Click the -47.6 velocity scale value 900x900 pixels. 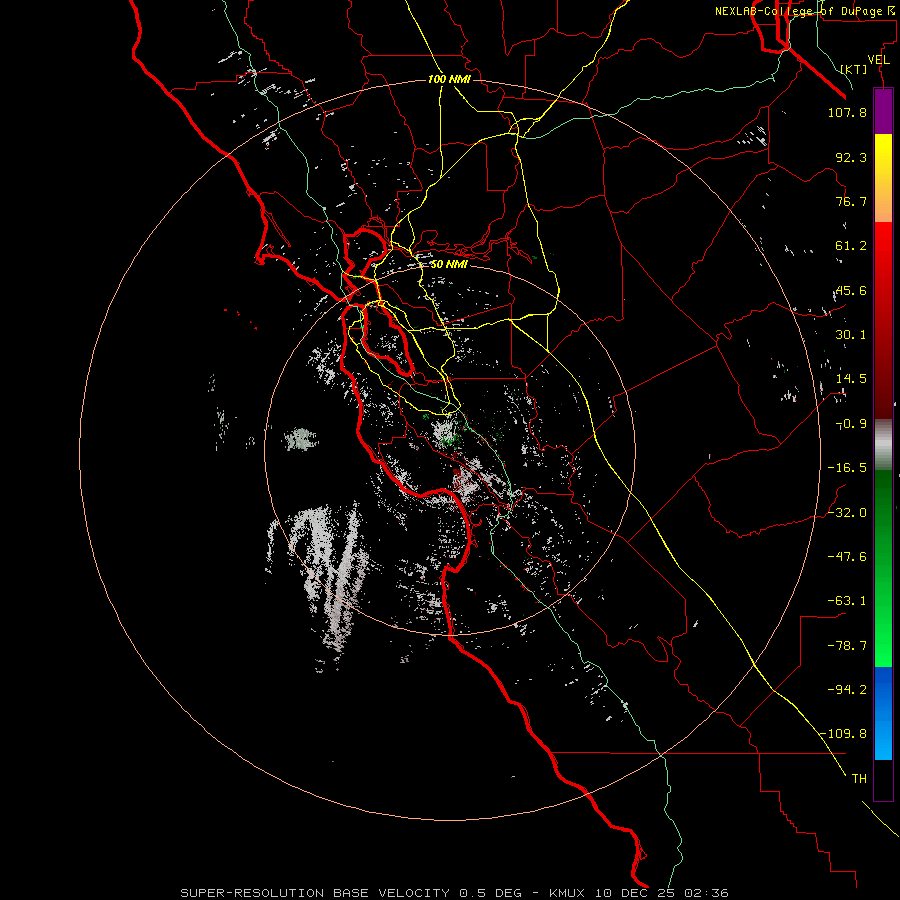click(x=847, y=557)
